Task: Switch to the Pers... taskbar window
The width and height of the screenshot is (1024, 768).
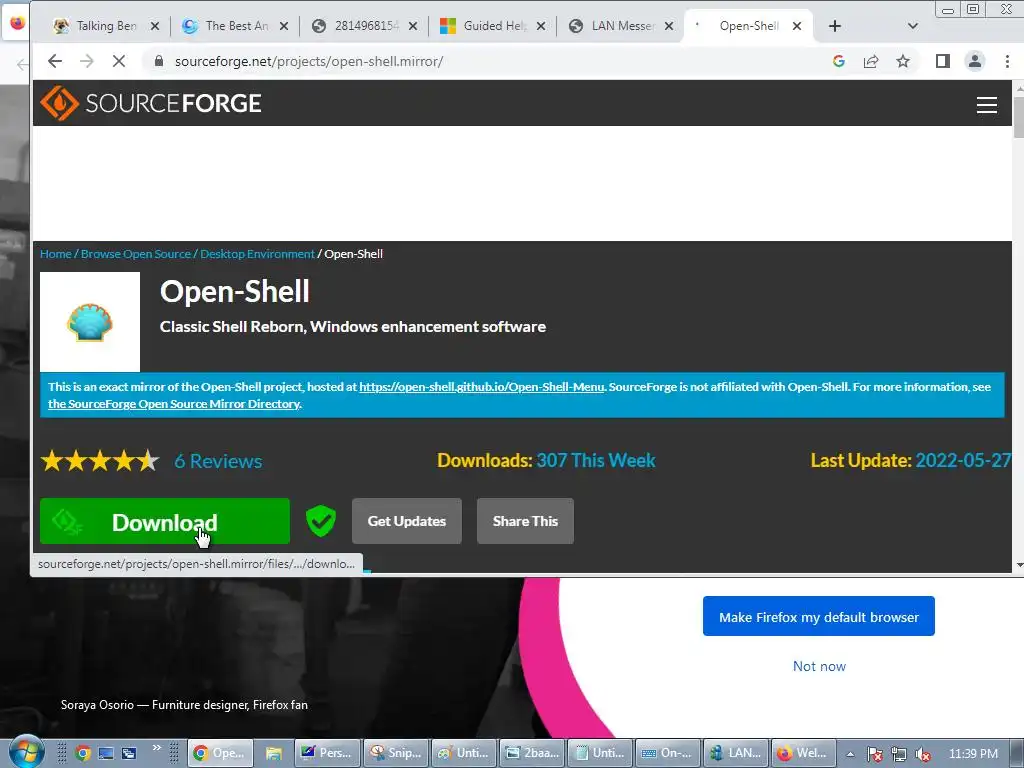Action: tap(327, 754)
